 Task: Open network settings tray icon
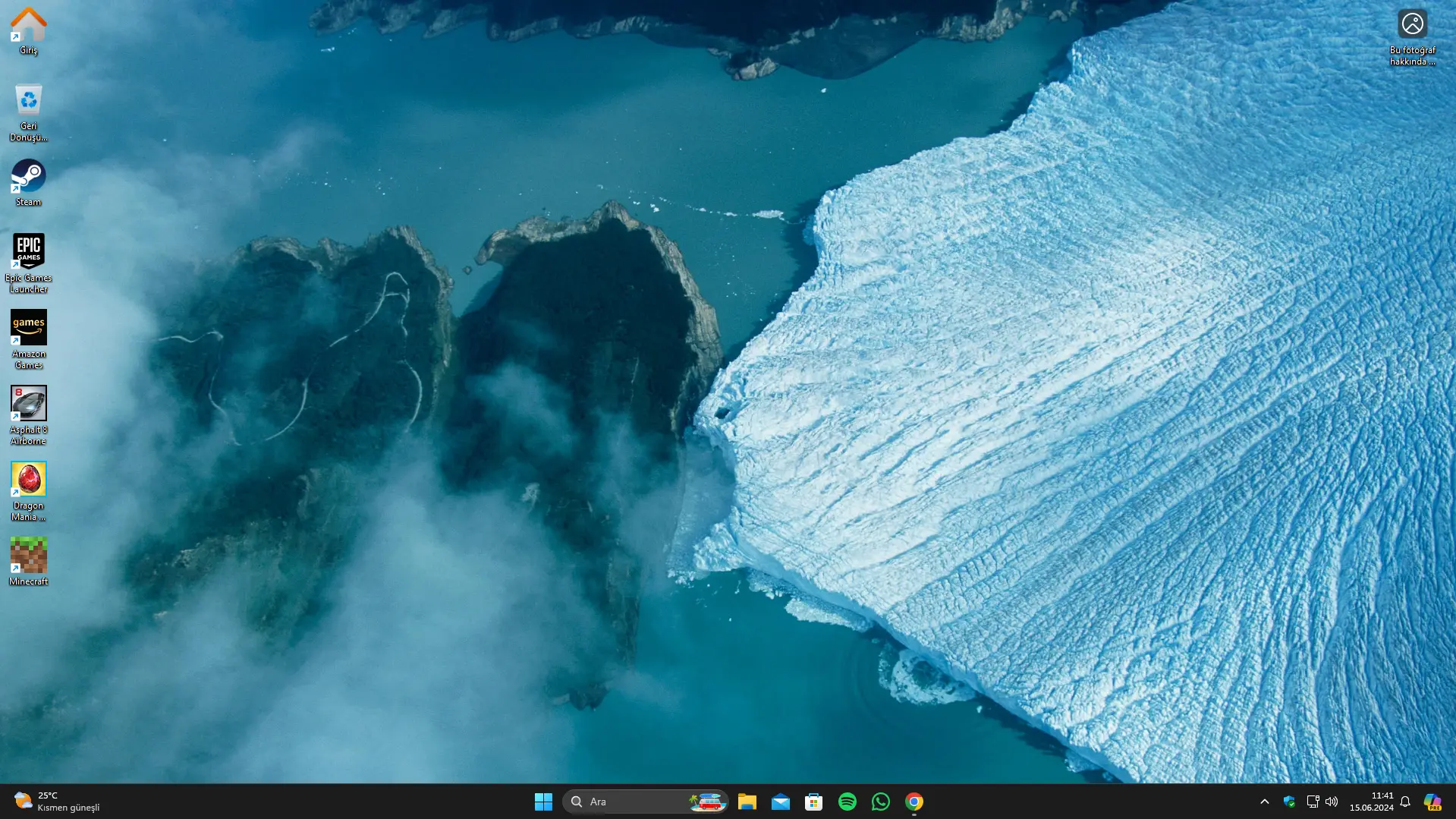[x=1313, y=802]
